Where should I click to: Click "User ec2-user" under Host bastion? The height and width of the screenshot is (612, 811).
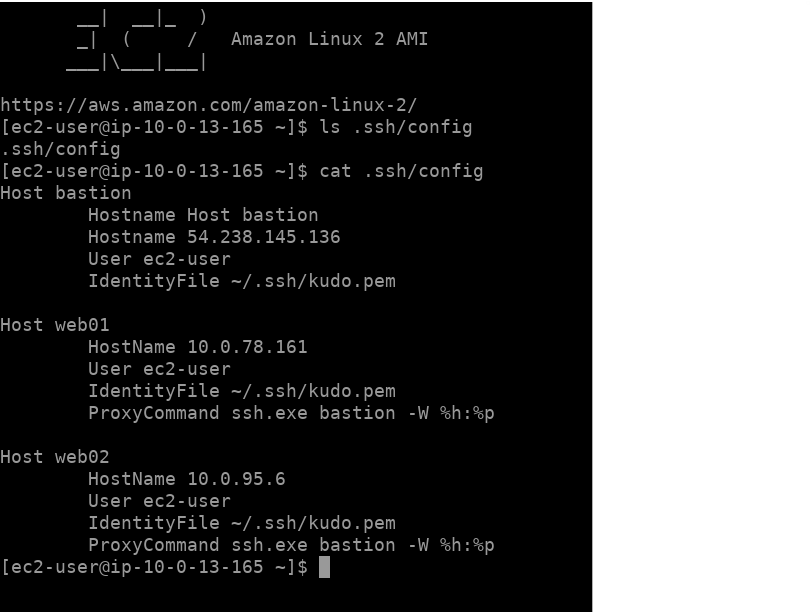coord(159,259)
